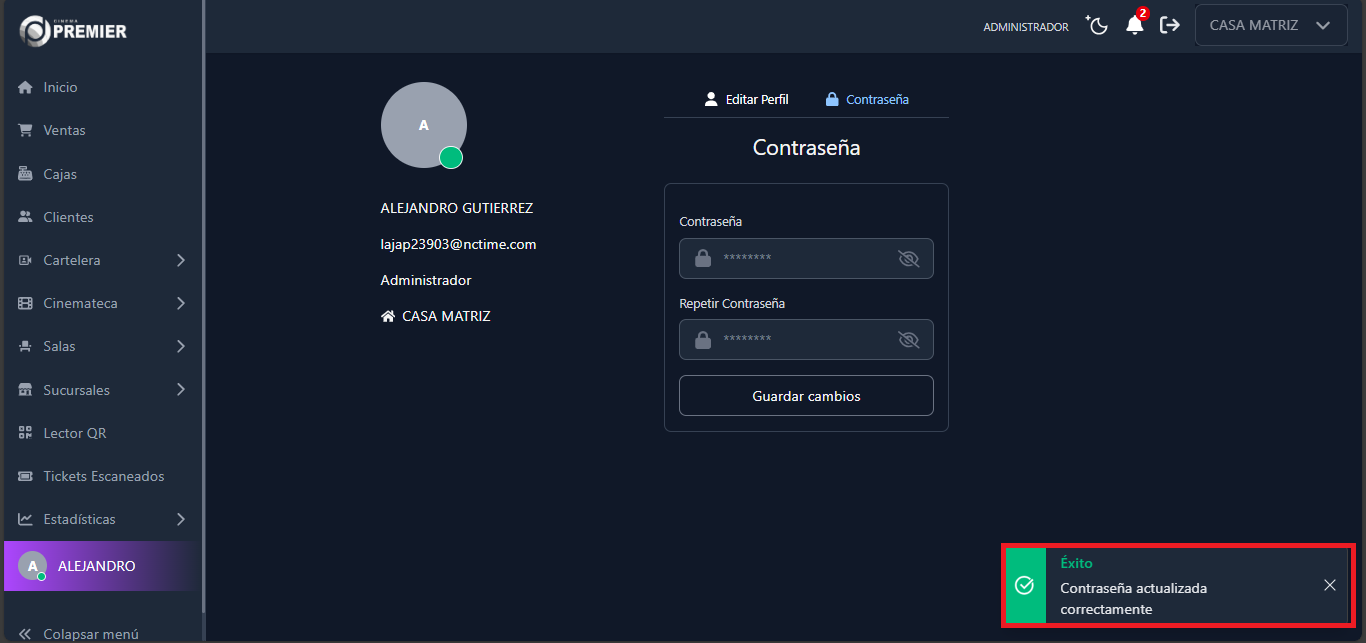This screenshot has height=643, width=1366.
Task: Open Tickets Escaneados
Action: [x=103, y=475]
